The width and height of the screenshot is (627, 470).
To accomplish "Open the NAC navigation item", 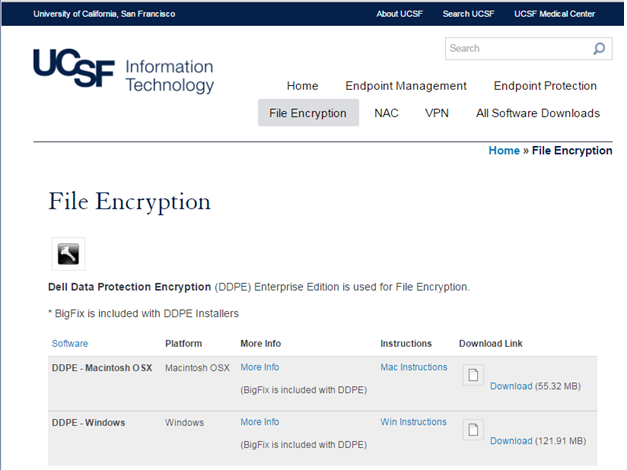I will pyautogui.click(x=386, y=113).
